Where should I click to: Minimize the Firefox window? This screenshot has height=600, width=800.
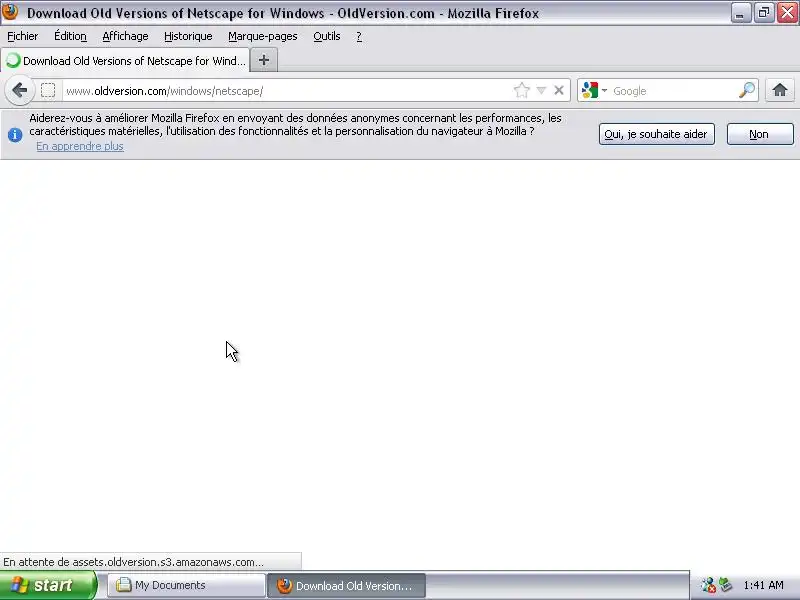(x=739, y=13)
